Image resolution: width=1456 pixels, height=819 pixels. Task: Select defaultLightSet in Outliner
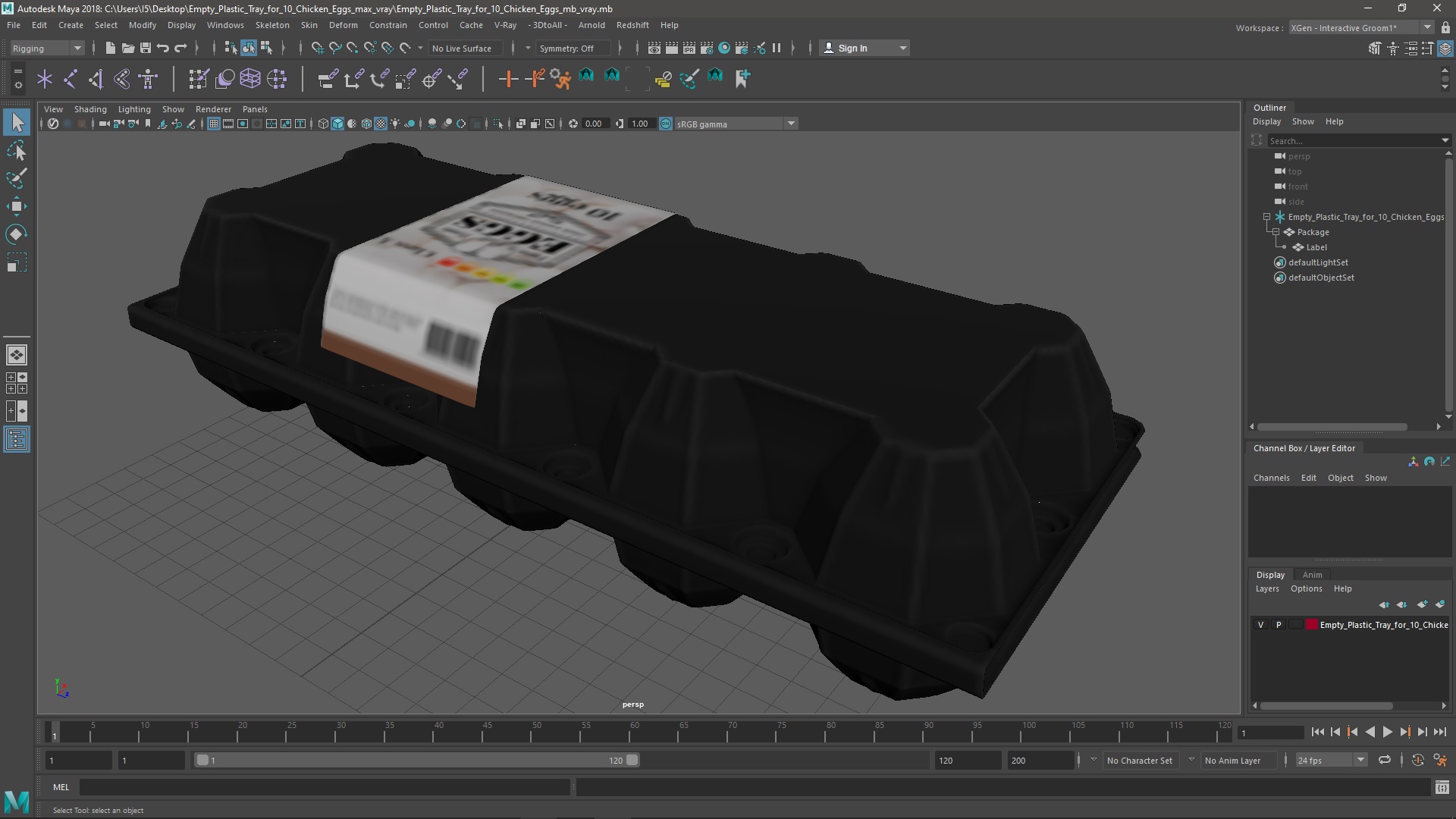point(1318,262)
